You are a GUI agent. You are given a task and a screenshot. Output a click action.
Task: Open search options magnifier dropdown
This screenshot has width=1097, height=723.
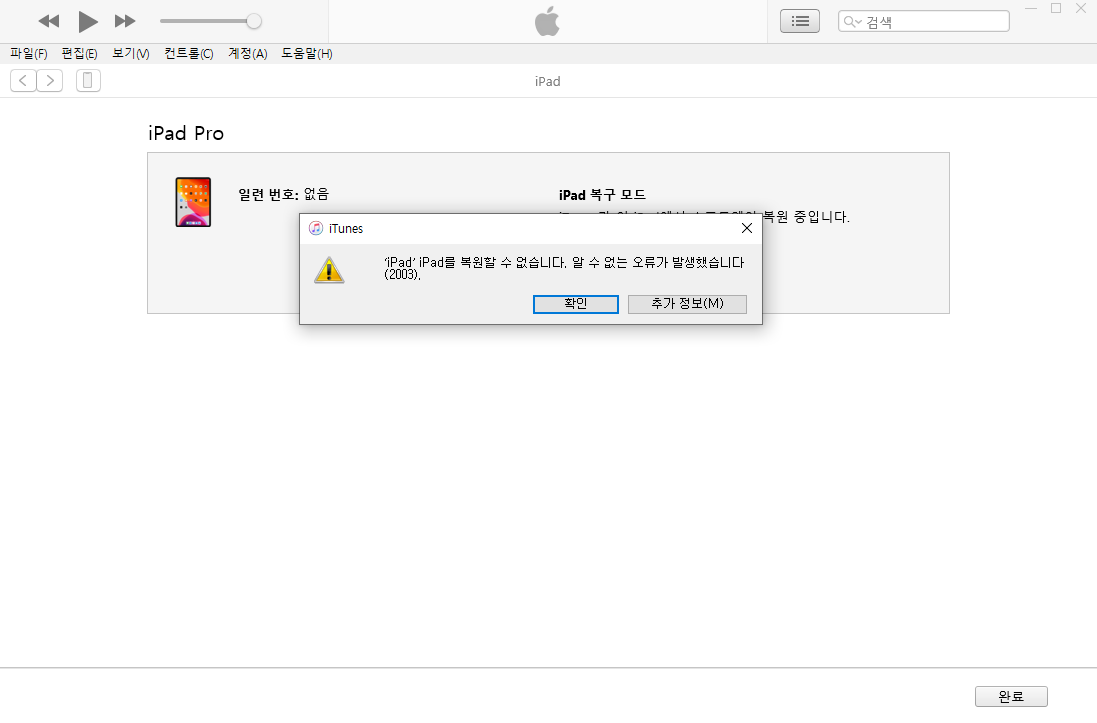tap(852, 22)
